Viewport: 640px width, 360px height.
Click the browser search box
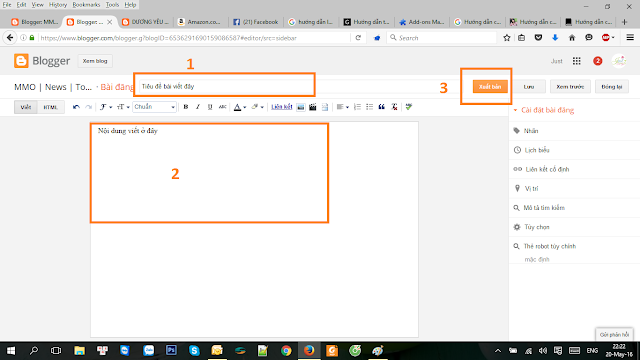pyautogui.click(x=441, y=38)
